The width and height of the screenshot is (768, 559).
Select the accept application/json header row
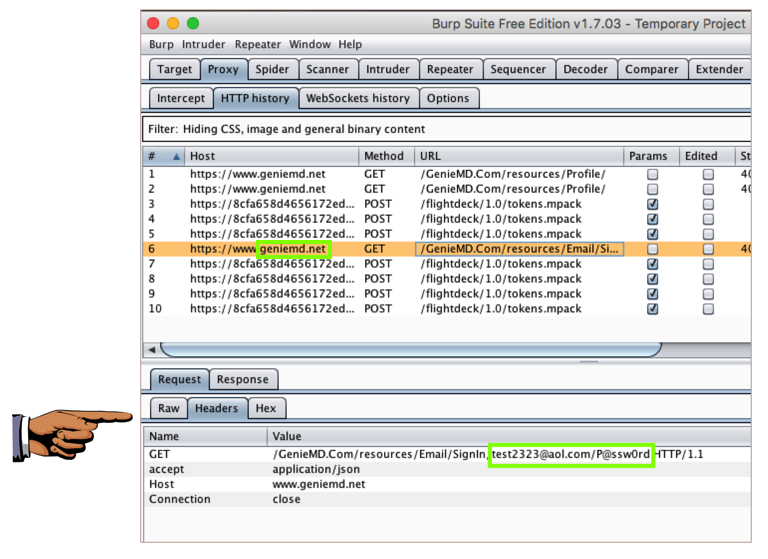pyautogui.click(x=447, y=469)
